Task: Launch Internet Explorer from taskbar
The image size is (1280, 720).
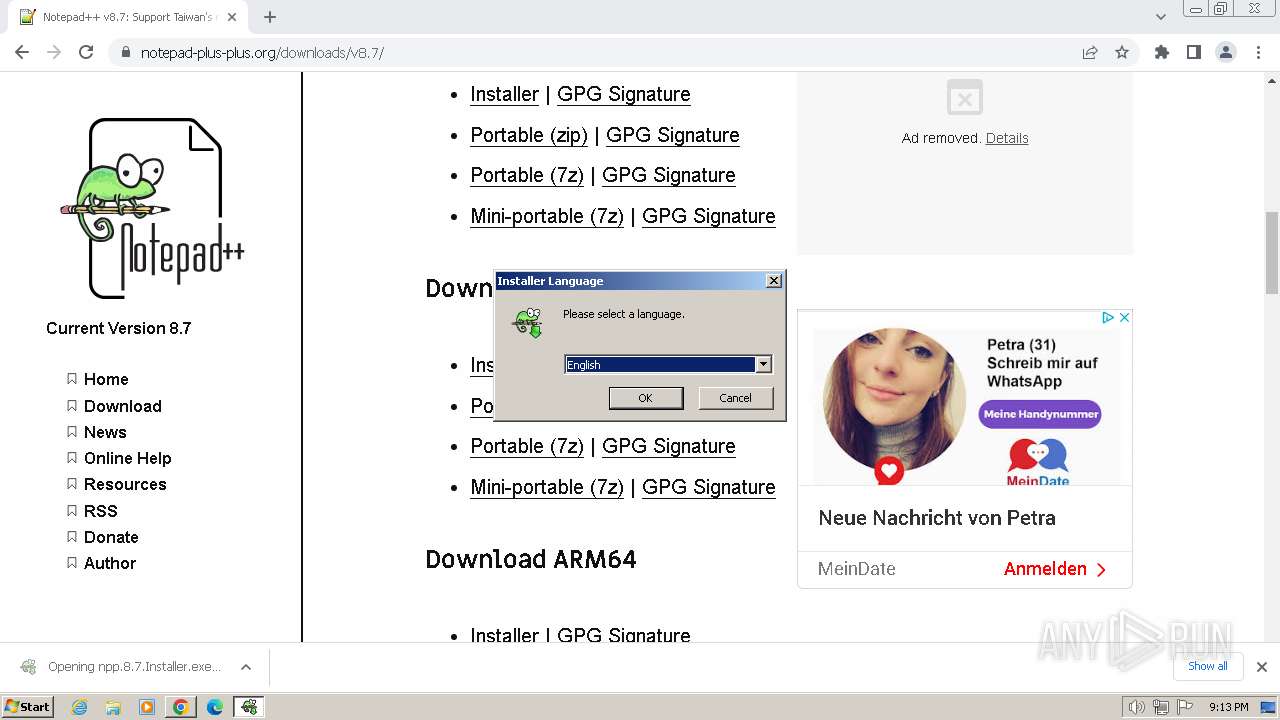Action: click(x=80, y=707)
